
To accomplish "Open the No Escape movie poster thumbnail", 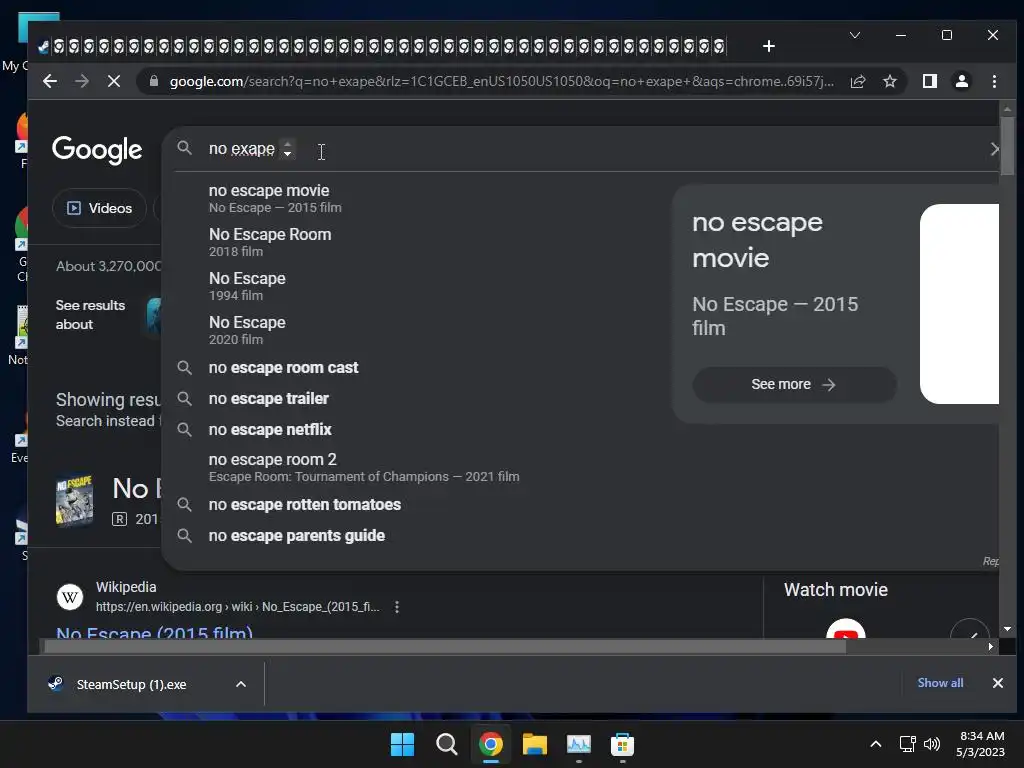I will pyautogui.click(x=74, y=500).
